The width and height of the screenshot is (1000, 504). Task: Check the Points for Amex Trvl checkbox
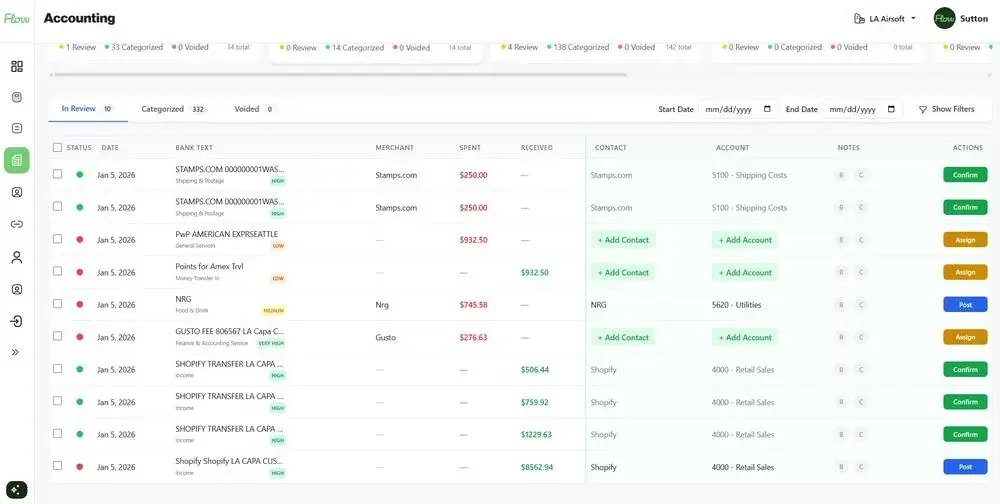57,271
